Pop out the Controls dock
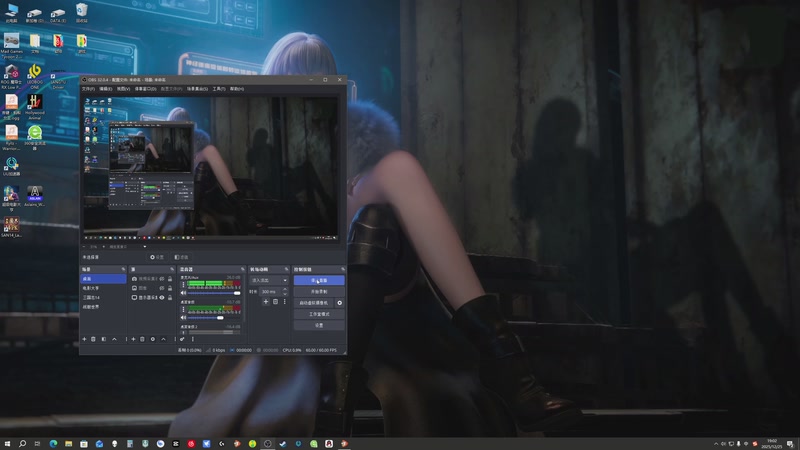The height and width of the screenshot is (450, 800). click(343, 269)
